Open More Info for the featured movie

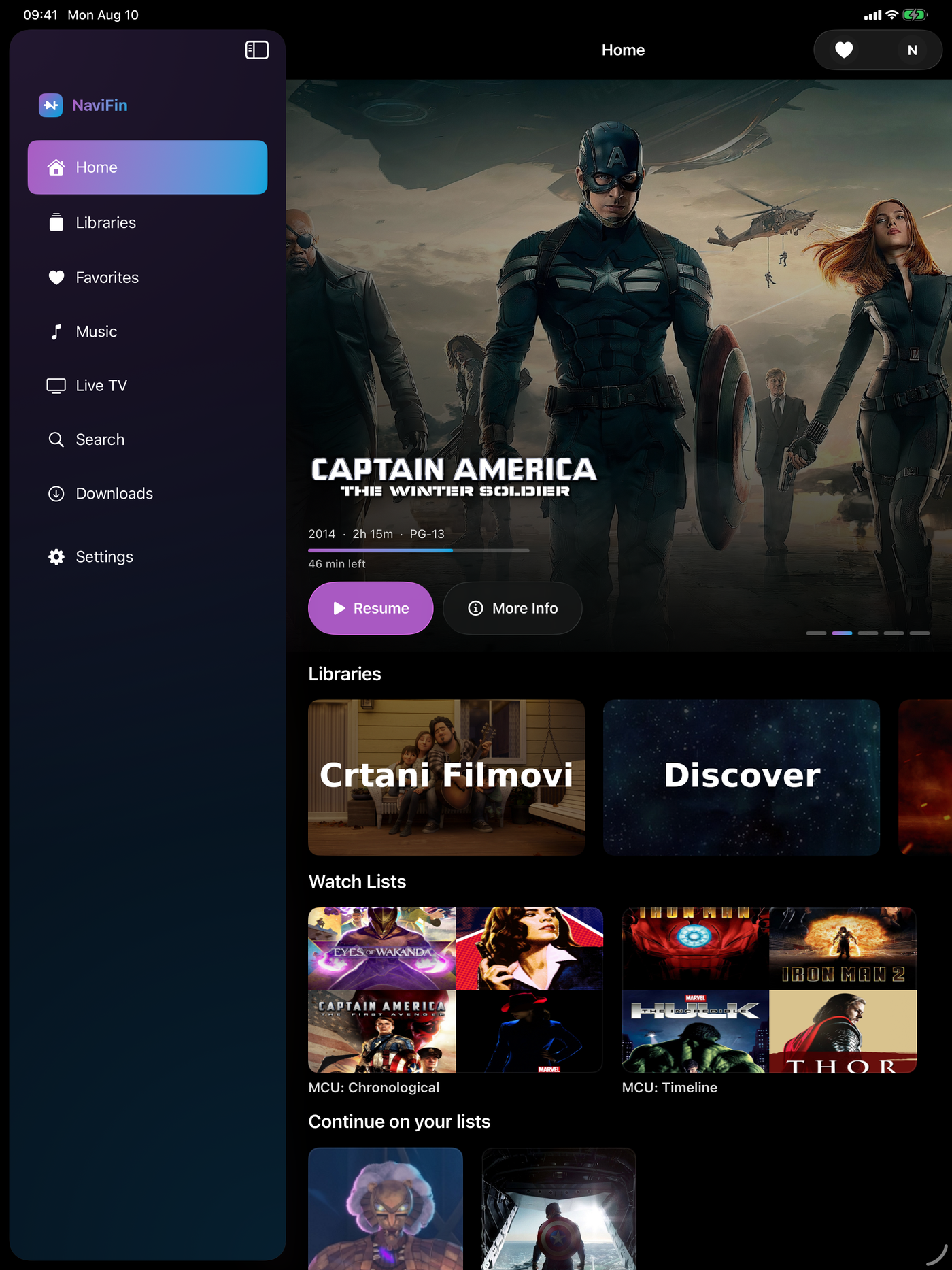[x=513, y=608]
